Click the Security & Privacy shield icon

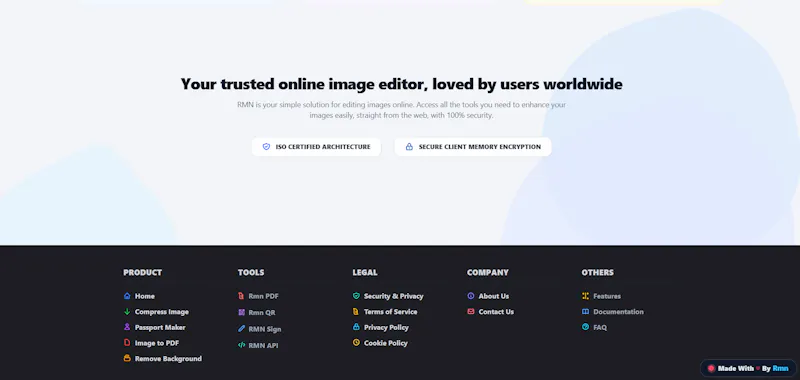click(x=356, y=296)
